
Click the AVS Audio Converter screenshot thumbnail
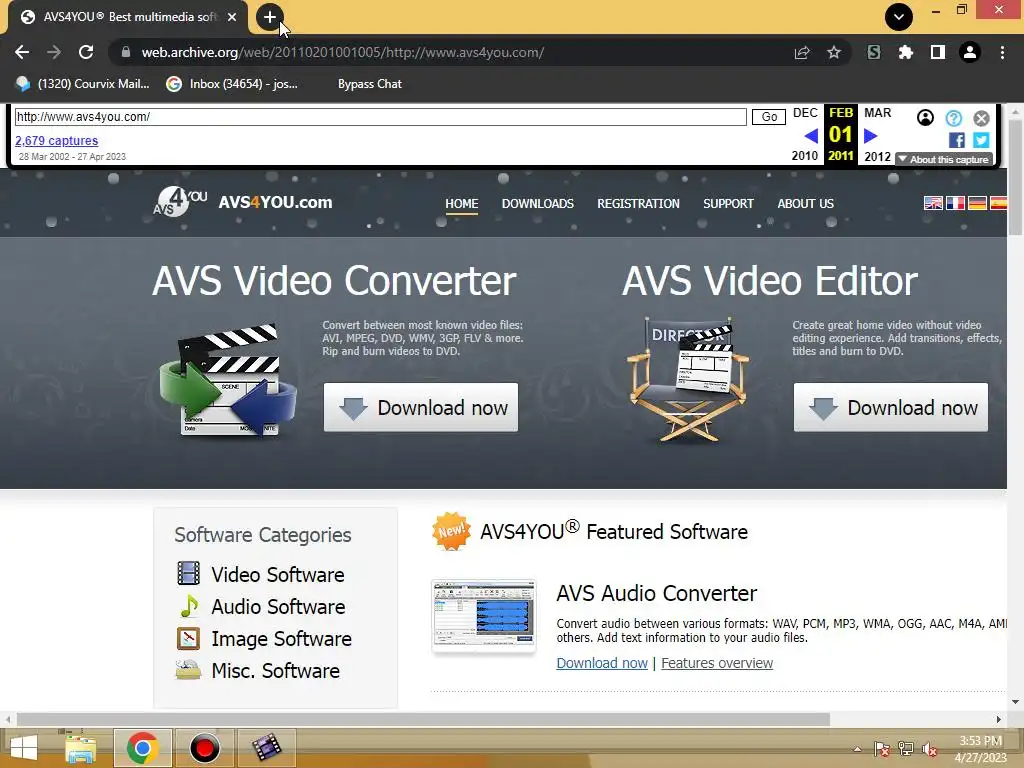(484, 616)
